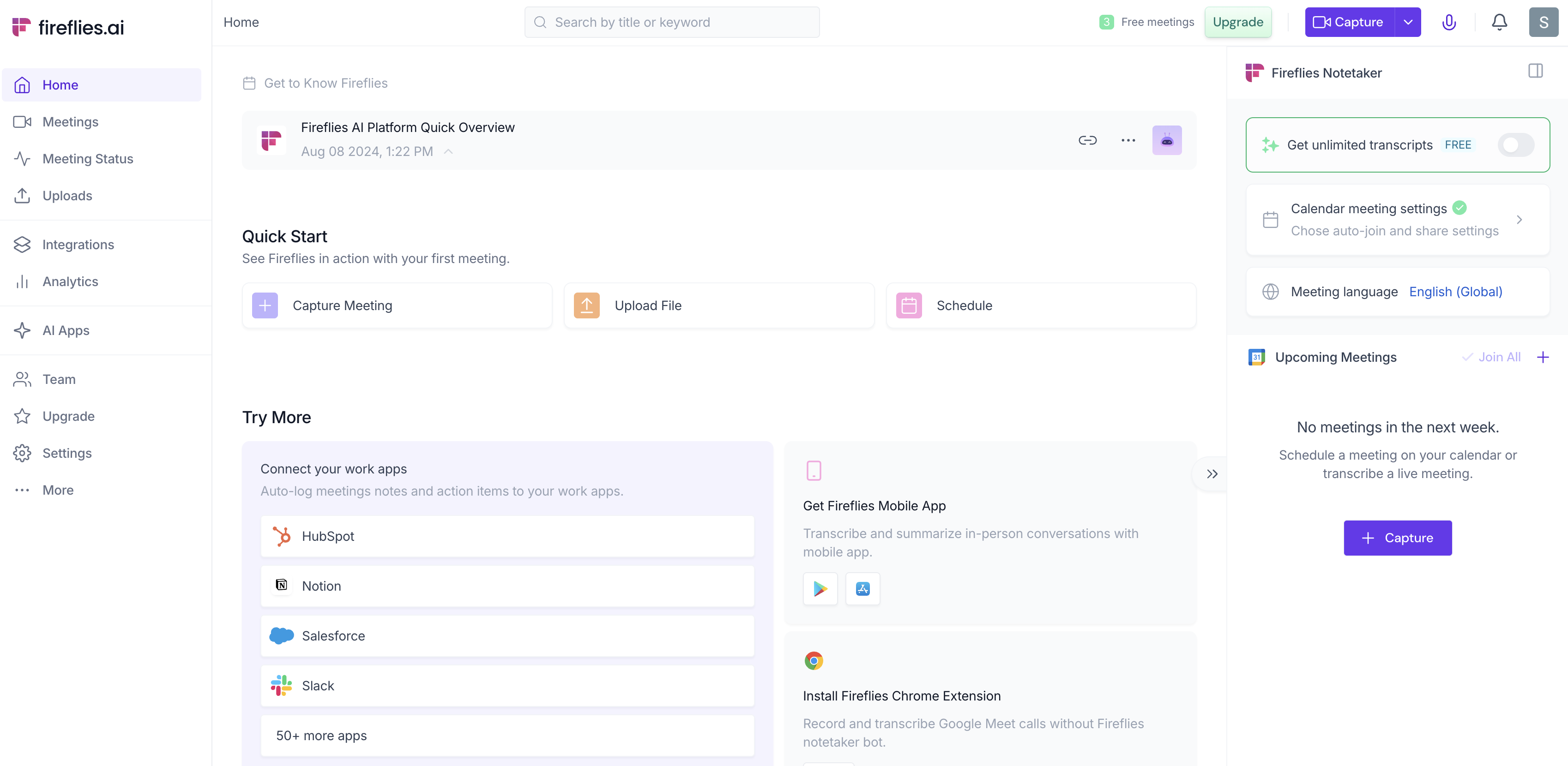Click the Upload File quick start card
The width and height of the screenshot is (1568, 766).
(x=719, y=305)
